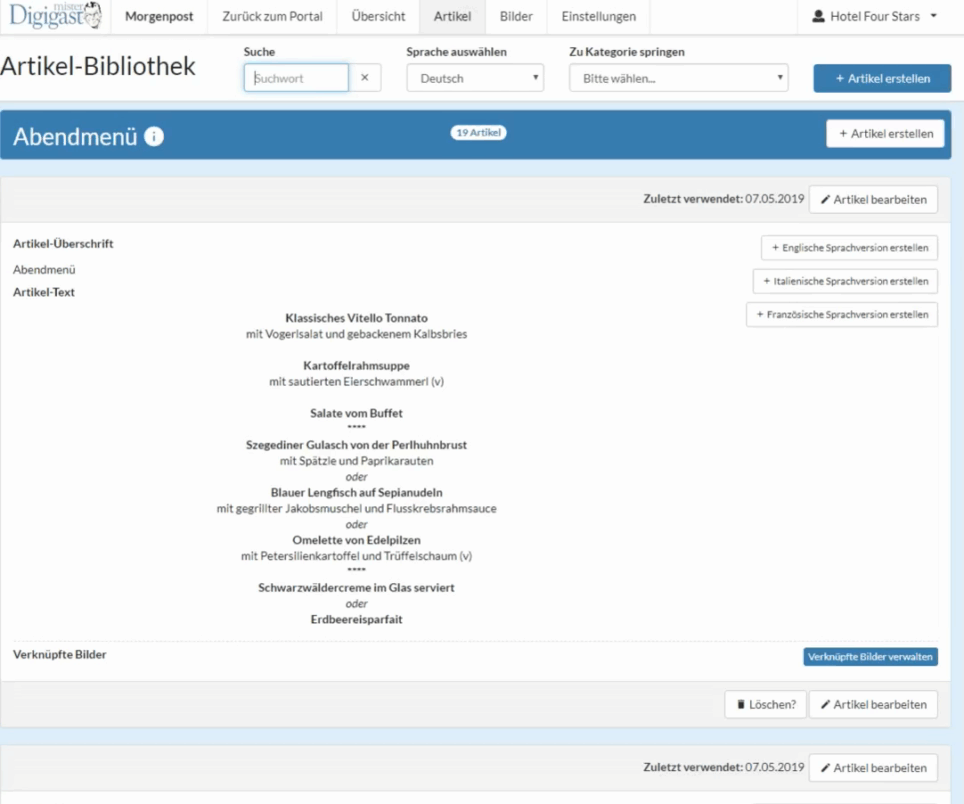This screenshot has height=804, width=964.
Task: Go to the Übersicht tab
Action: pos(378,17)
